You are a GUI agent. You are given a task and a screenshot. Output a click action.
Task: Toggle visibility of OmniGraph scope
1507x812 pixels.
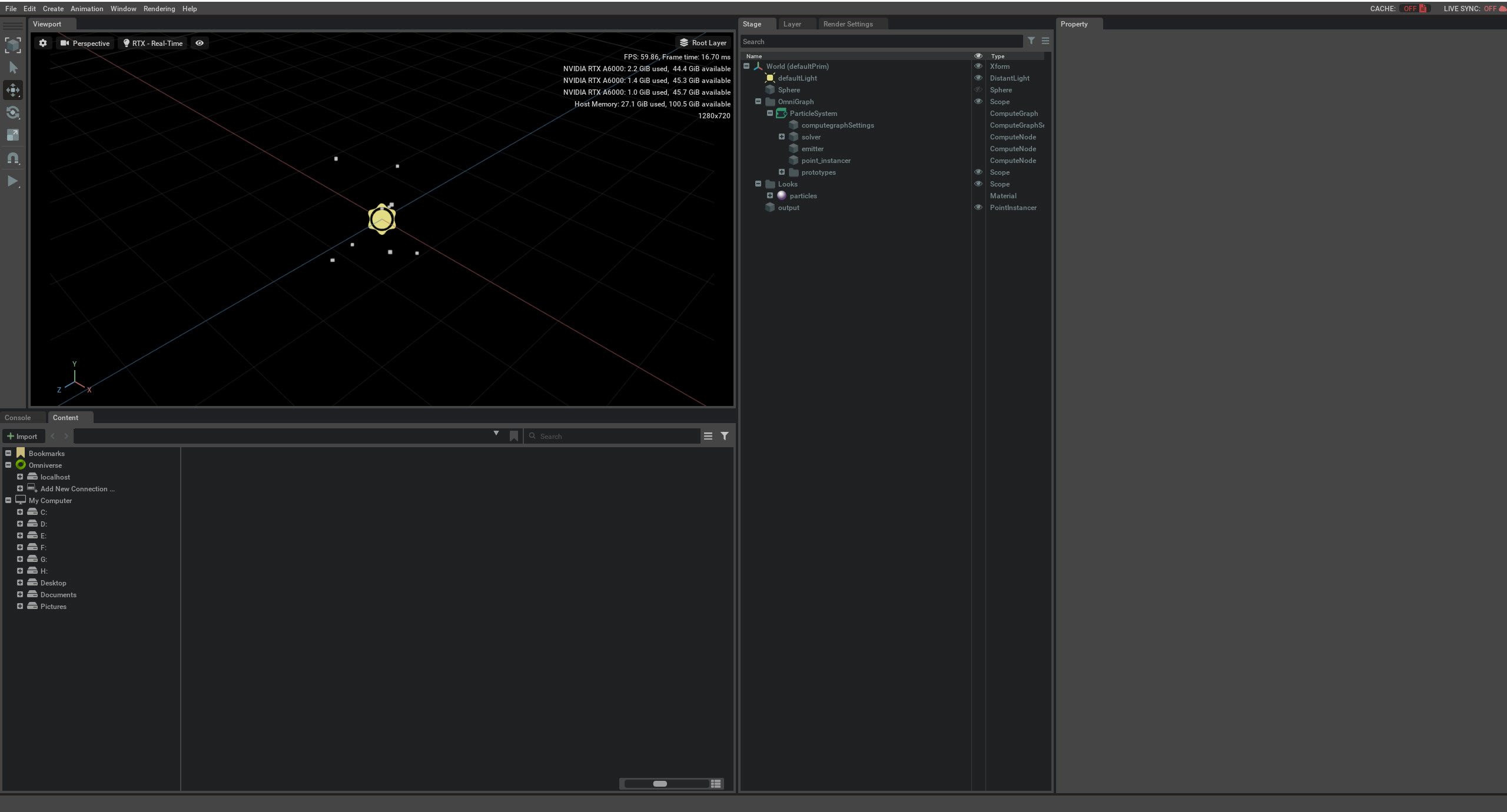(x=978, y=101)
